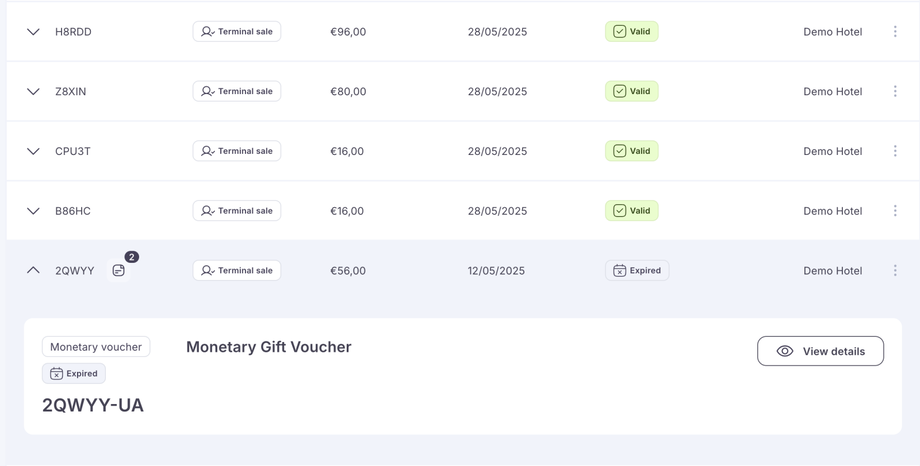920x466 pixels.
Task: Click the expired calendar icon in 2QWYY row
Action: point(620,271)
